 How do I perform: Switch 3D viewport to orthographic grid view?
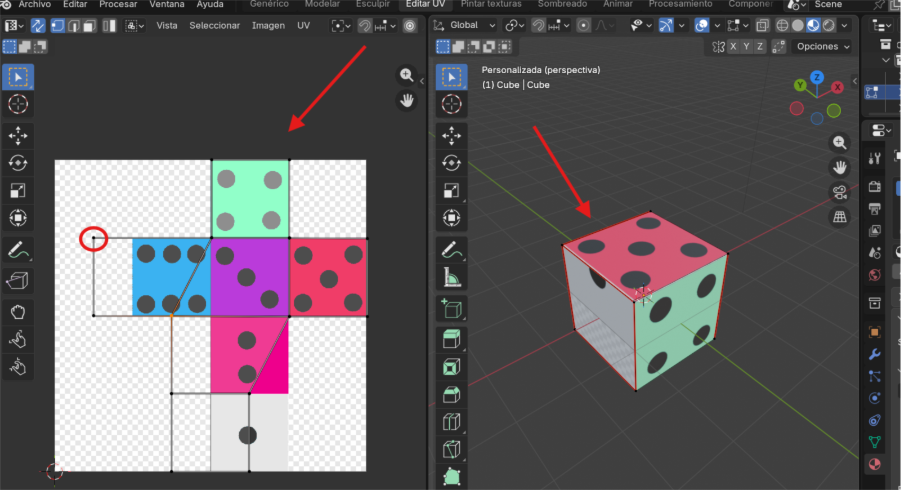click(x=840, y=216)
